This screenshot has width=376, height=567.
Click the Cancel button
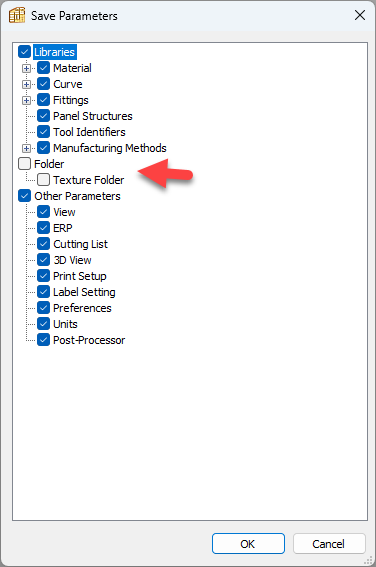(329, 543)
